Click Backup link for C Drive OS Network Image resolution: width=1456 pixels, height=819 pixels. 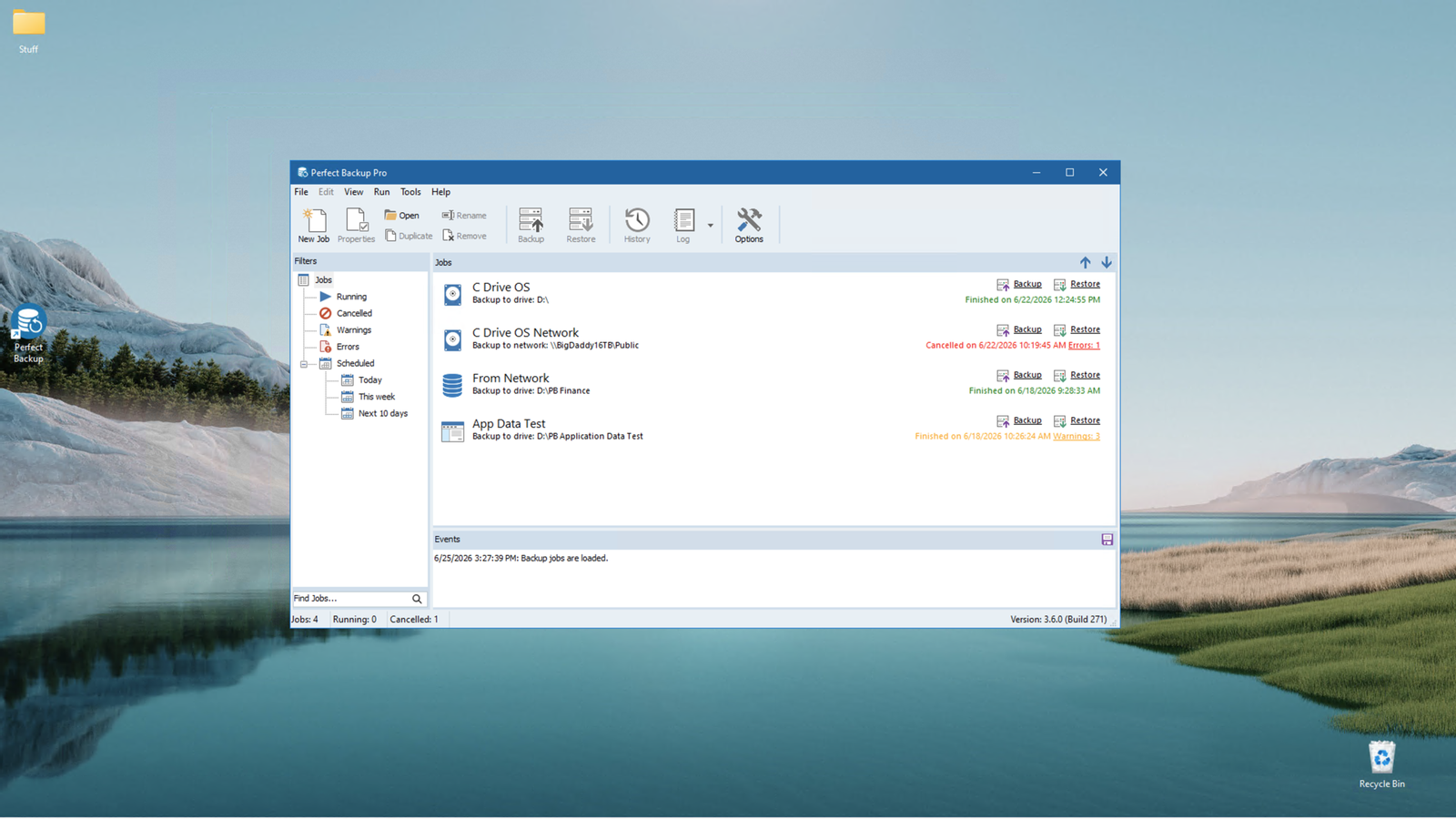[x=1027, y=329]
